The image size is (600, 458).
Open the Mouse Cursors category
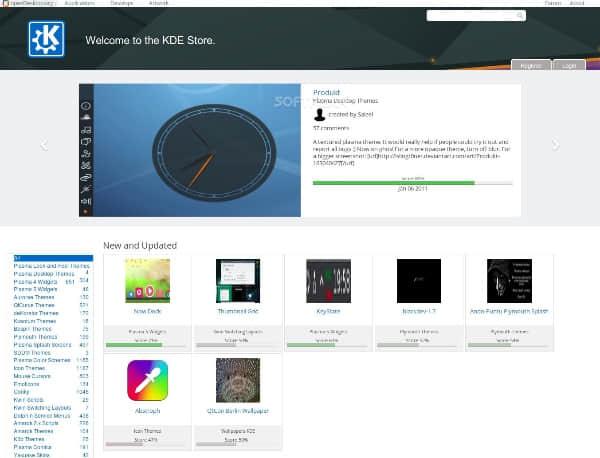click(29, 374)
